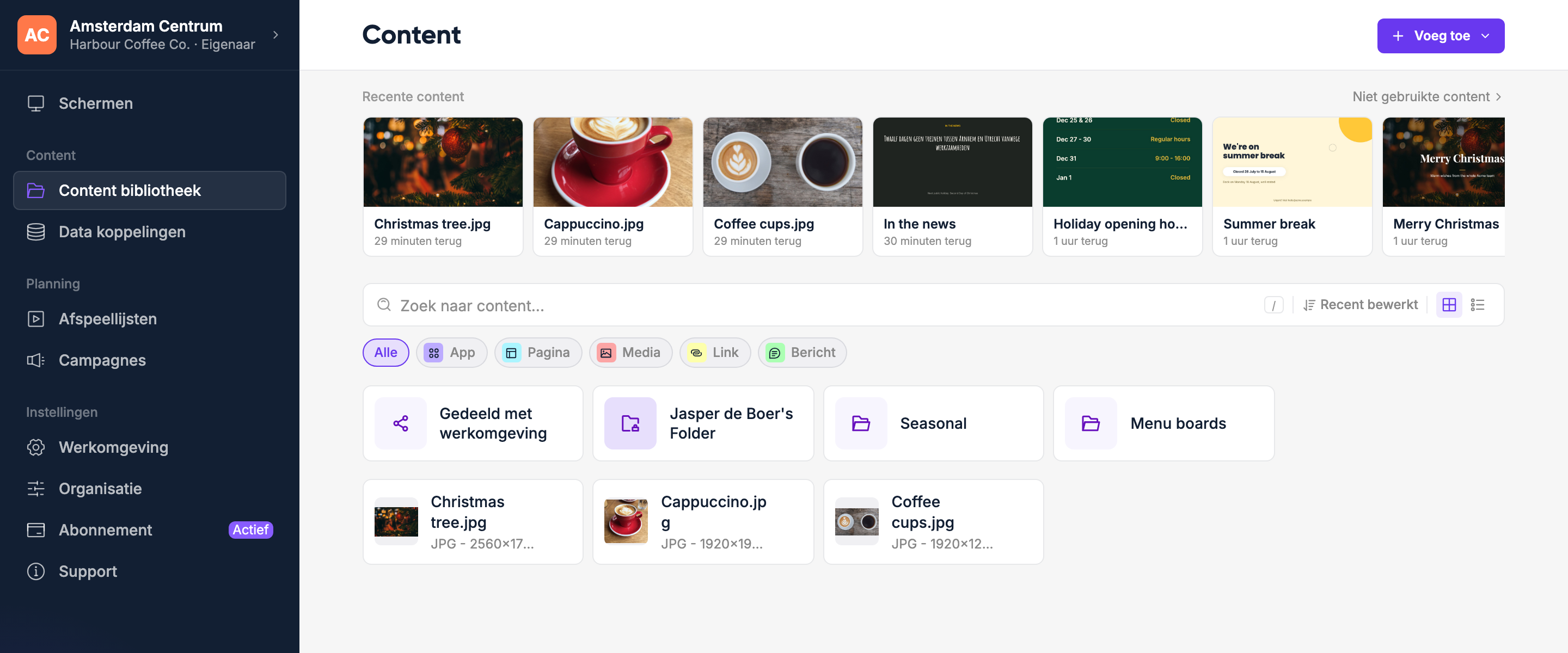Switch to list view
1568x653 pixels.
[x=1477, y=305]
